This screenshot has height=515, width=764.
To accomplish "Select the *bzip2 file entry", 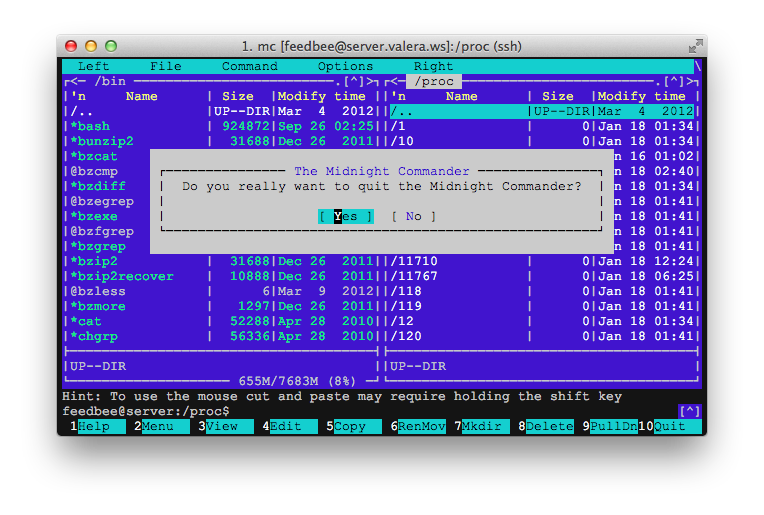I will click(x=221, y=261).
